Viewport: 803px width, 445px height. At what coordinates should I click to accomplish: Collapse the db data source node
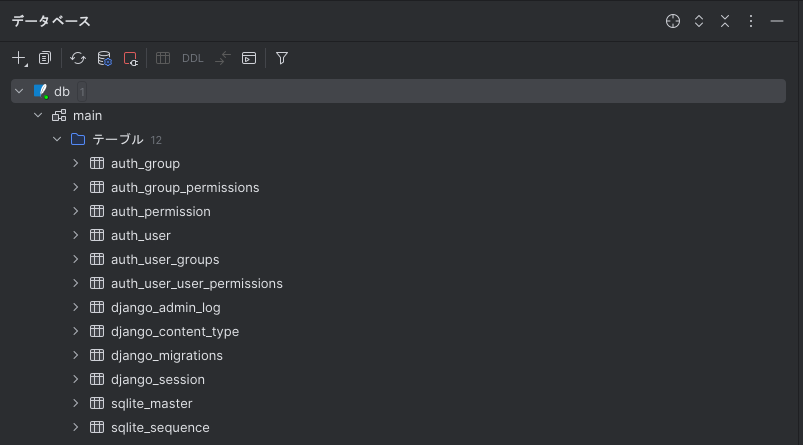coord(19,91)
